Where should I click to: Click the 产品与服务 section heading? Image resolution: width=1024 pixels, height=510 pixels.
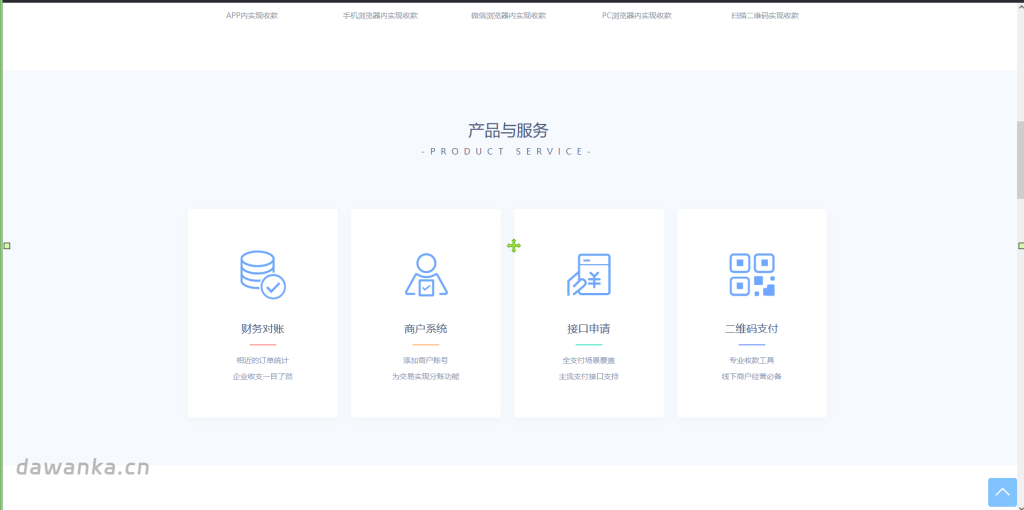point(507,130)
